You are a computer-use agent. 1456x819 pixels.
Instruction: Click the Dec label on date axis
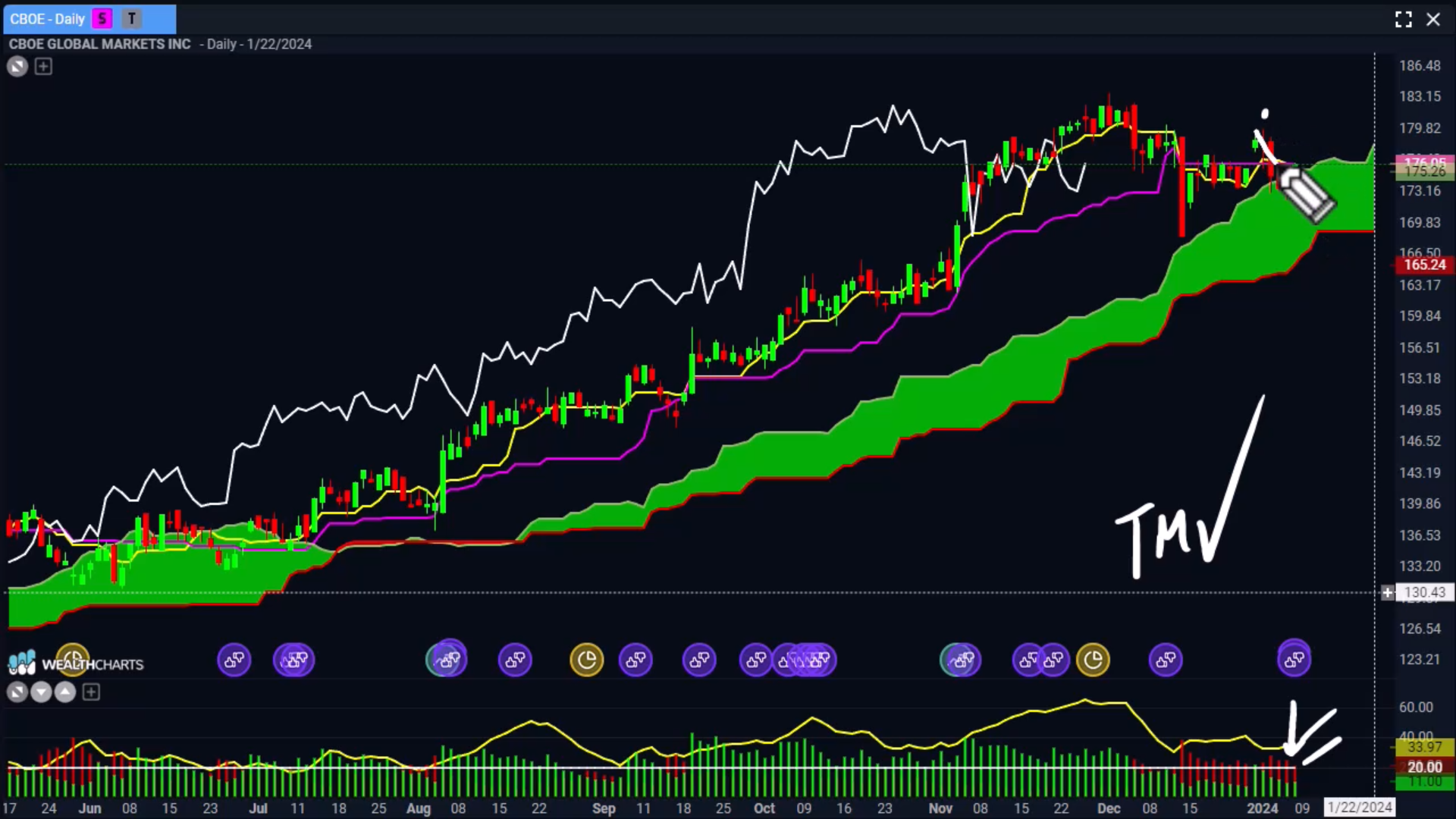click(1109, 808)
